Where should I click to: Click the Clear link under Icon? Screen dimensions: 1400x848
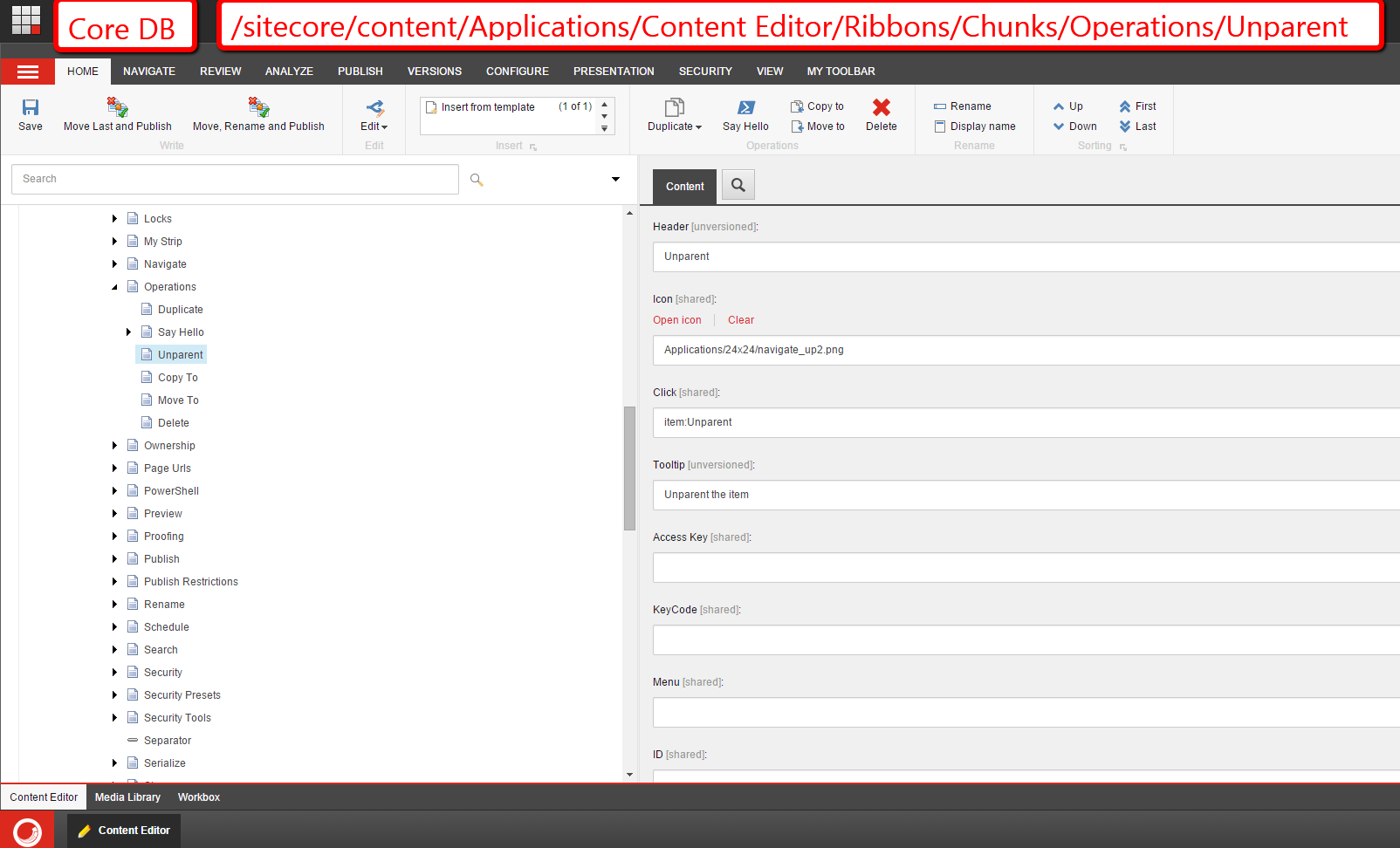pyautogui.click(x=741, y=320)
